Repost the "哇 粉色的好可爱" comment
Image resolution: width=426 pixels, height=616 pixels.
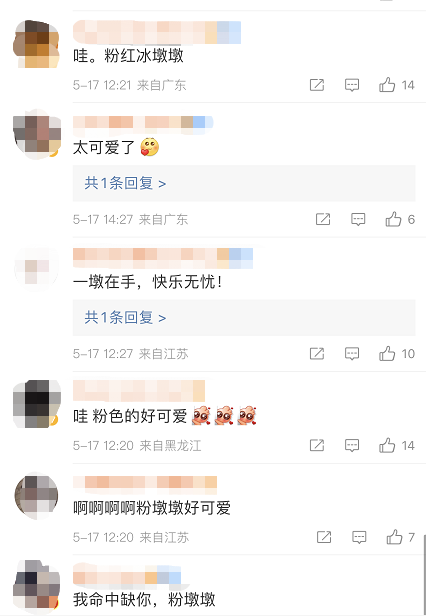point(317,446)
